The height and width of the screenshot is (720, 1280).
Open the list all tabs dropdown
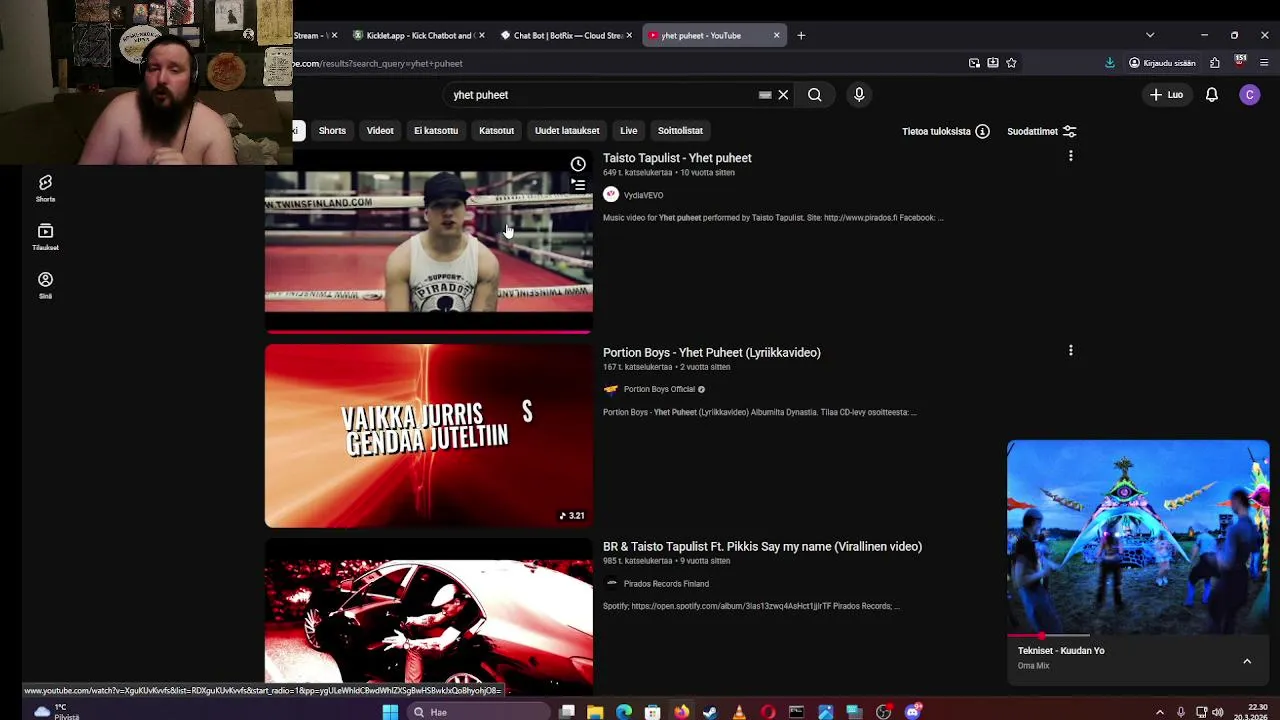pyautogui.click(x=1150, y=35)
